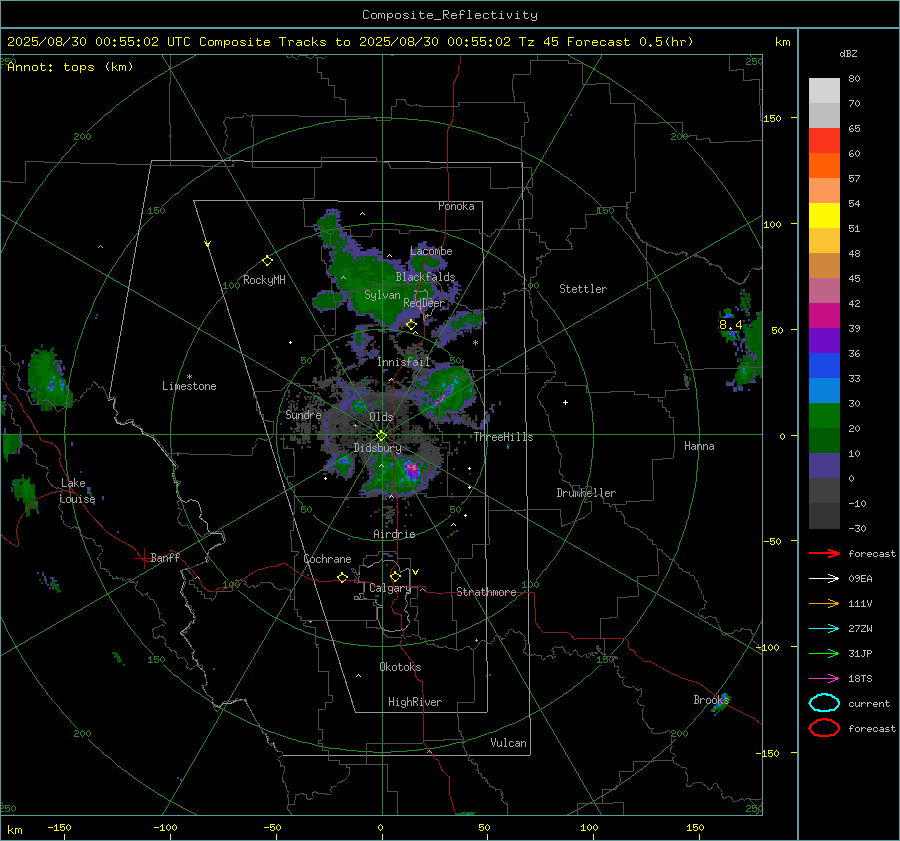Click the timestamp header line

(350, 42)
